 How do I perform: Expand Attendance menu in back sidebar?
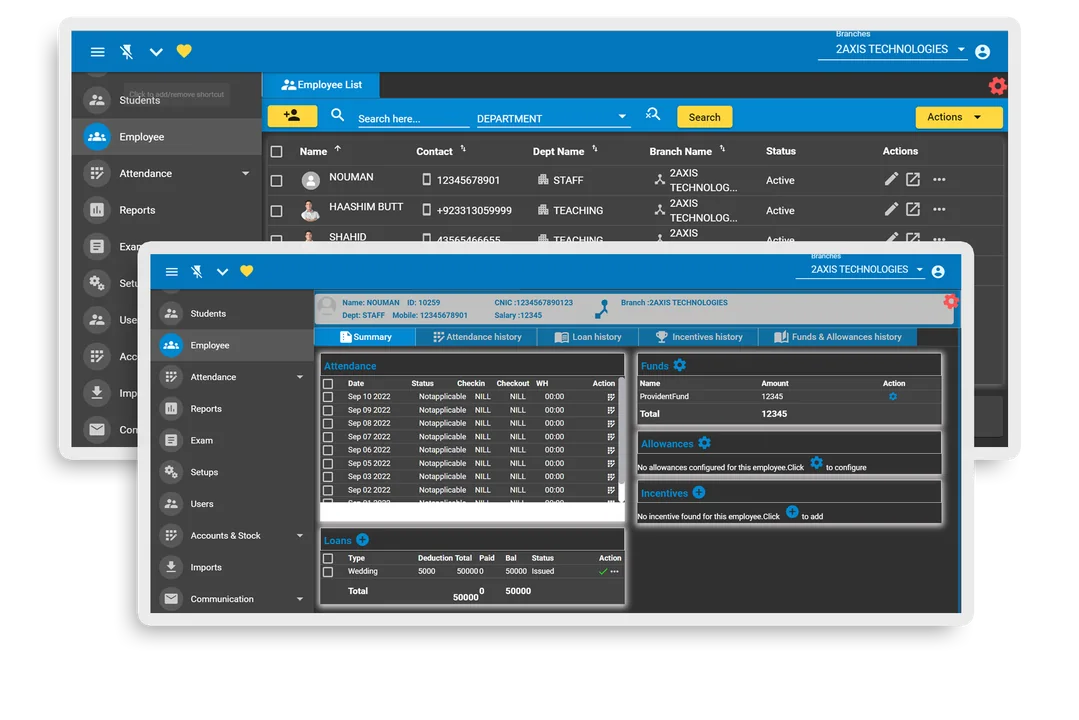pos(246,173)
